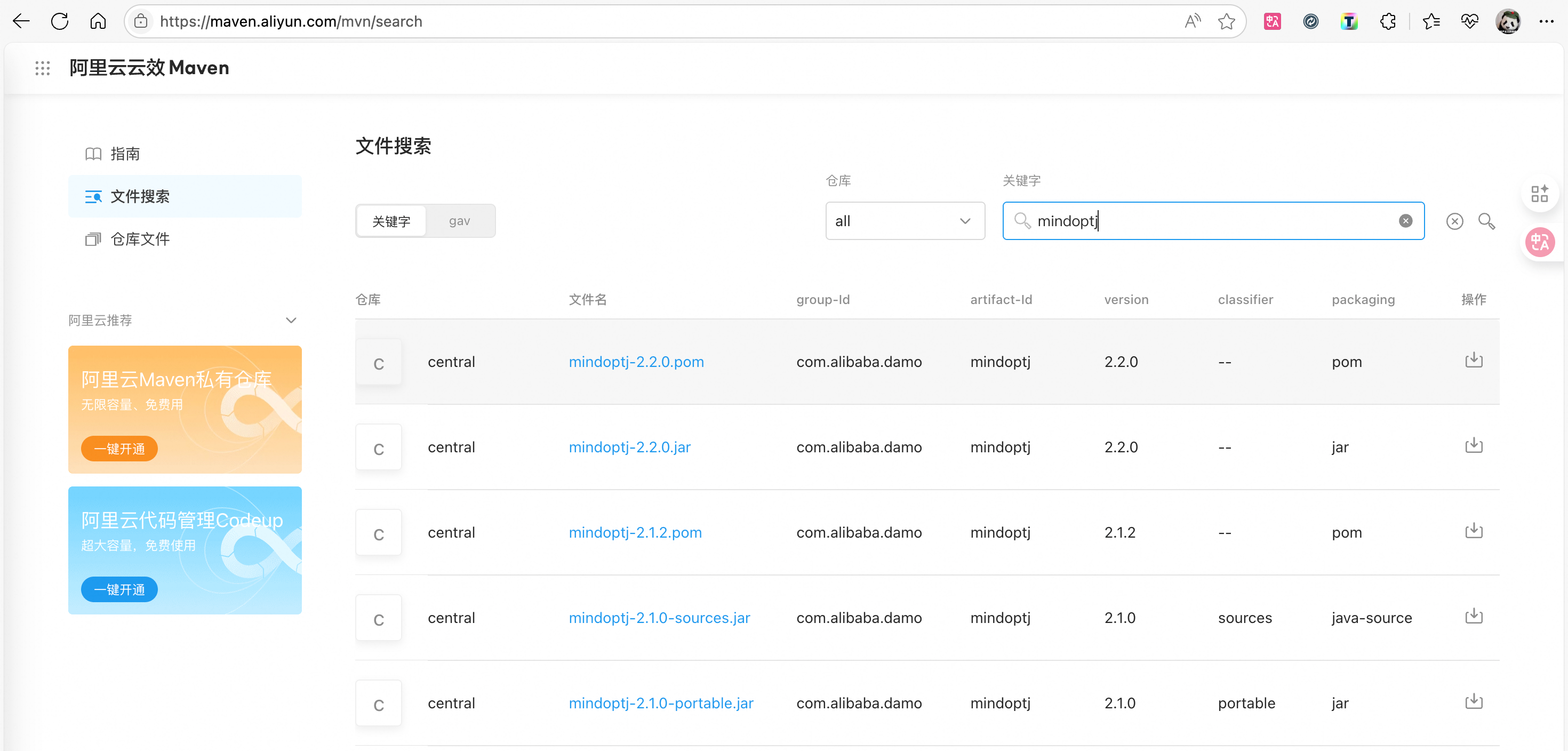Open the product grid menu beside 阿里云云效 Maven

point(43,68)
